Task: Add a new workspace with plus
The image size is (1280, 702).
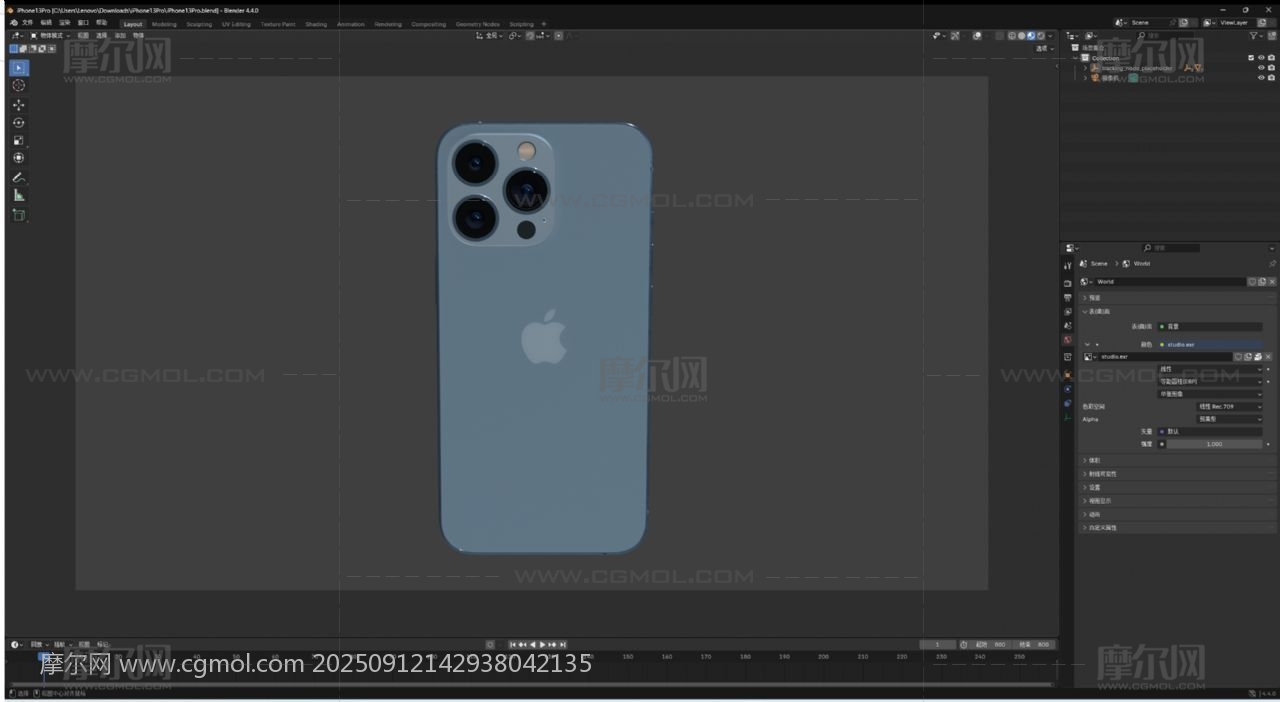Action: 544,24
